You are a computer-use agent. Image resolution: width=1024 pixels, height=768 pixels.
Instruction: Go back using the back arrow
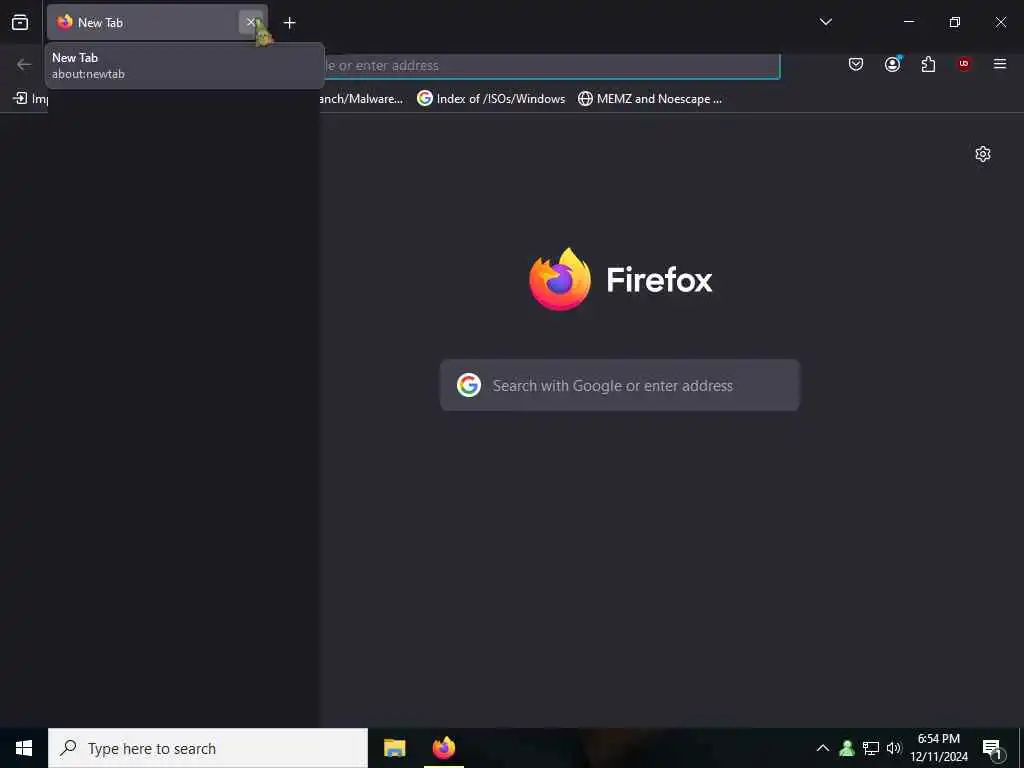coord(24,65)
